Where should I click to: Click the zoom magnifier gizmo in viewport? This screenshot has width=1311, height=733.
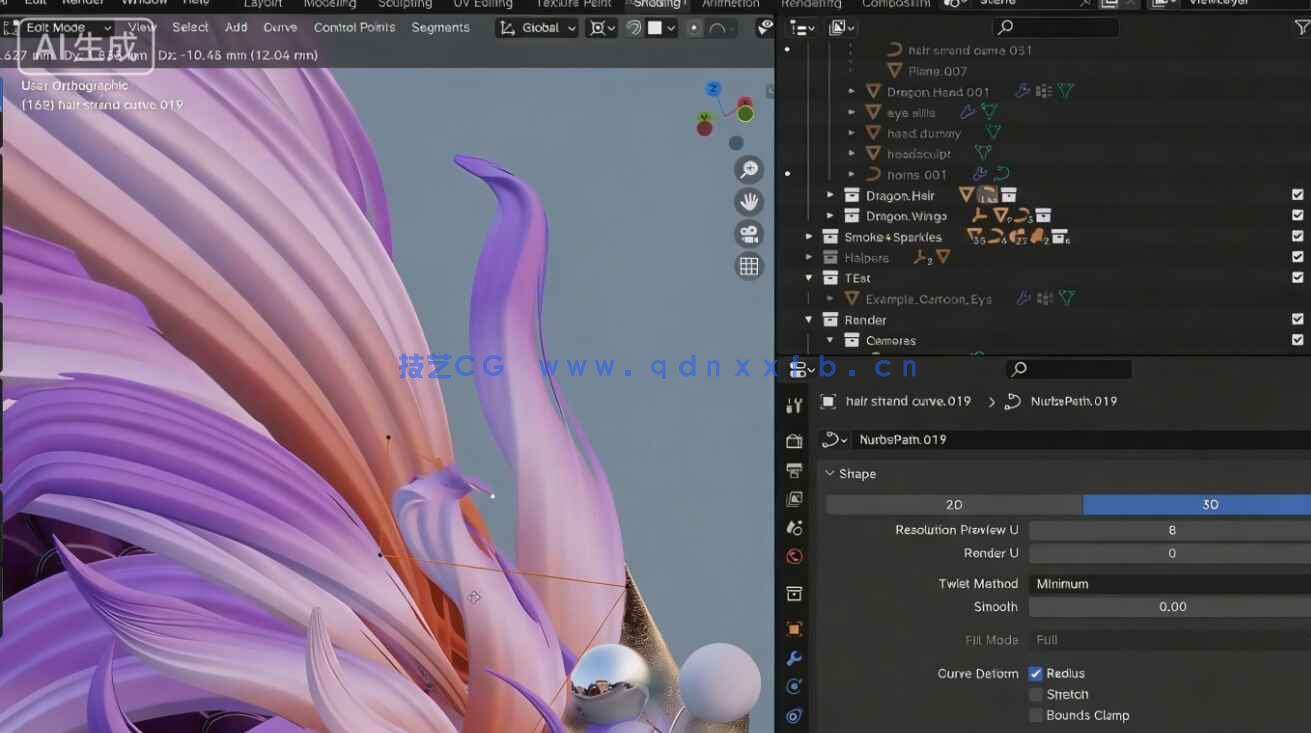click(749, 169)
